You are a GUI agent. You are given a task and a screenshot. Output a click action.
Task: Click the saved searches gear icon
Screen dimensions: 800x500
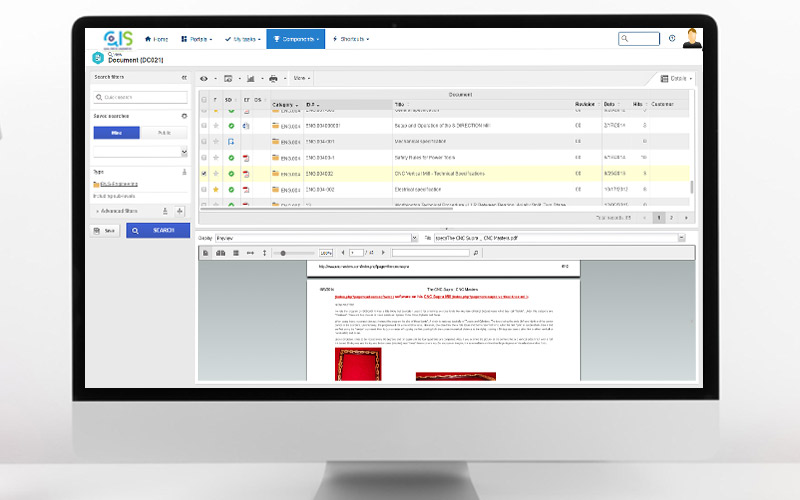[184, 116]
